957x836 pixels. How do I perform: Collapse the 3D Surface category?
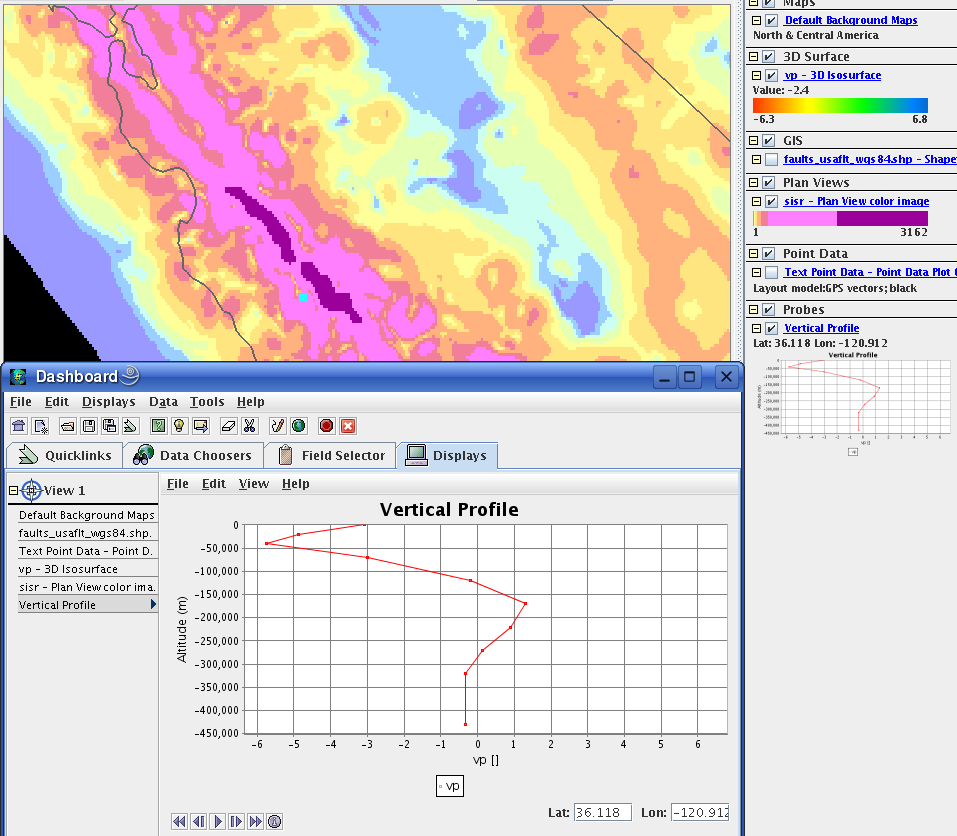(x=753, y=57)
